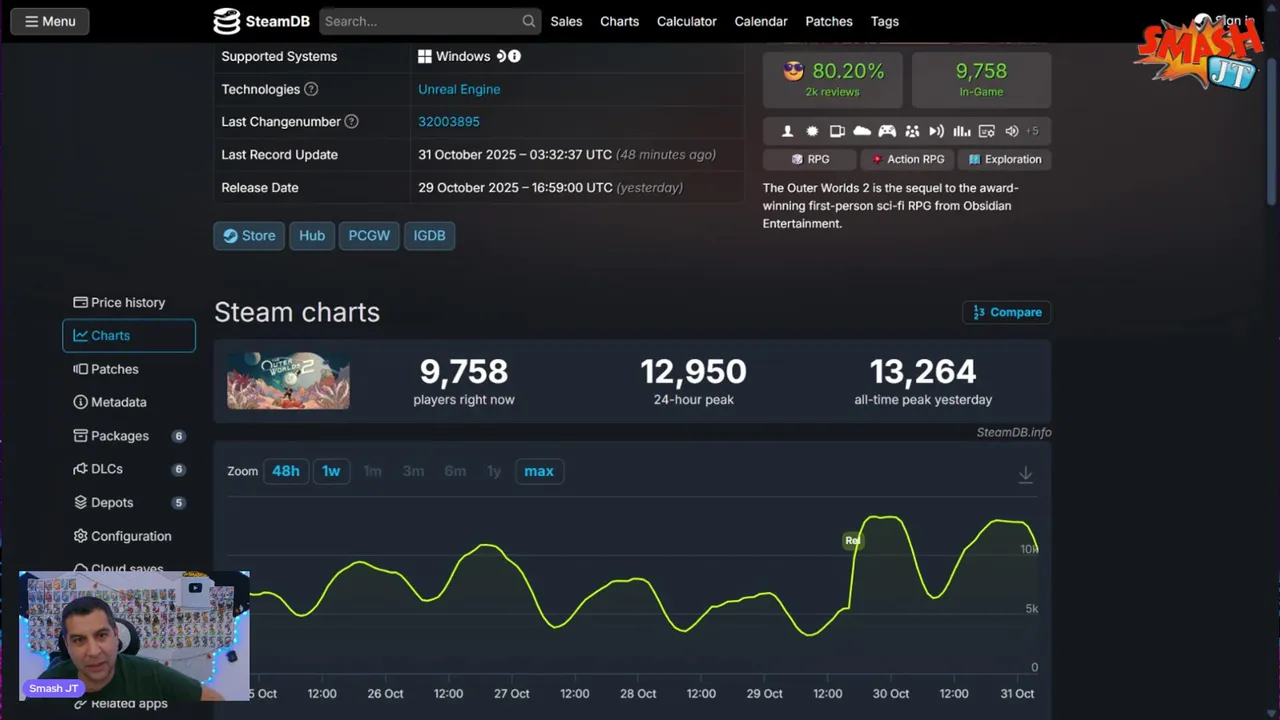Open the IGDB button
The image size is (1280, 720).
[429, 236]
